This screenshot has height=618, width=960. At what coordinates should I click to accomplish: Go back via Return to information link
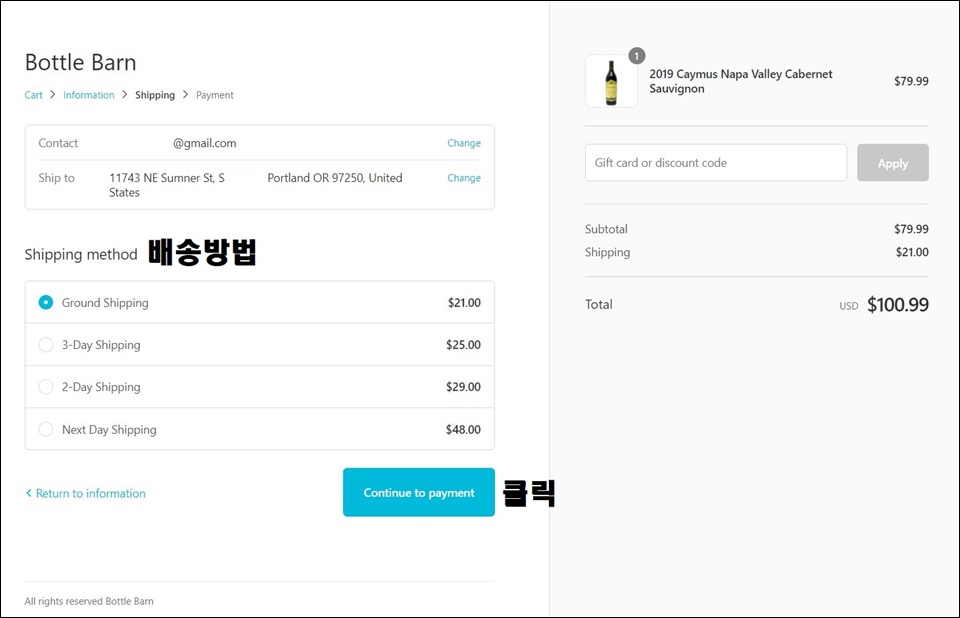(x=90, y=494)
